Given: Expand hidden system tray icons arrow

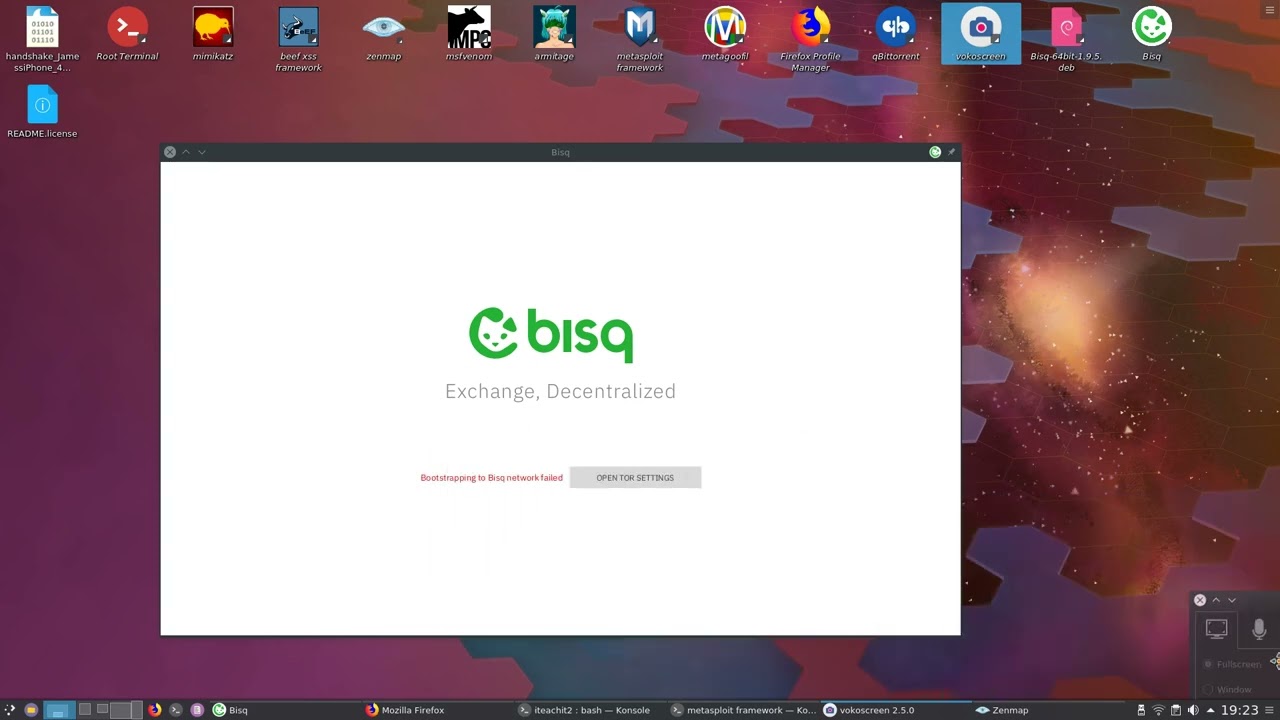Looking at the screenshot, I should coord(1210,710).
